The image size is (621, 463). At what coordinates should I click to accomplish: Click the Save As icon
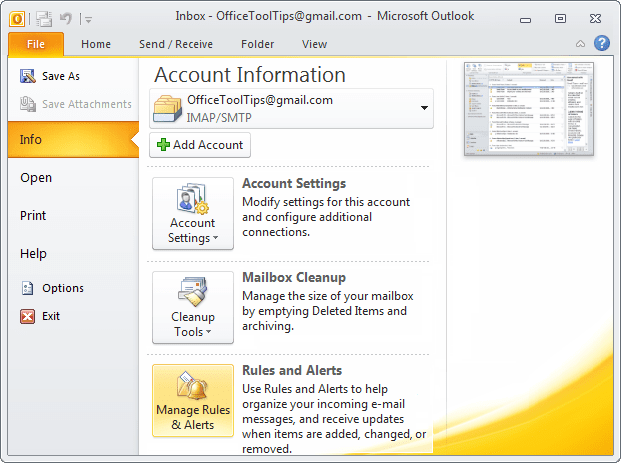[x=28, y=76]
